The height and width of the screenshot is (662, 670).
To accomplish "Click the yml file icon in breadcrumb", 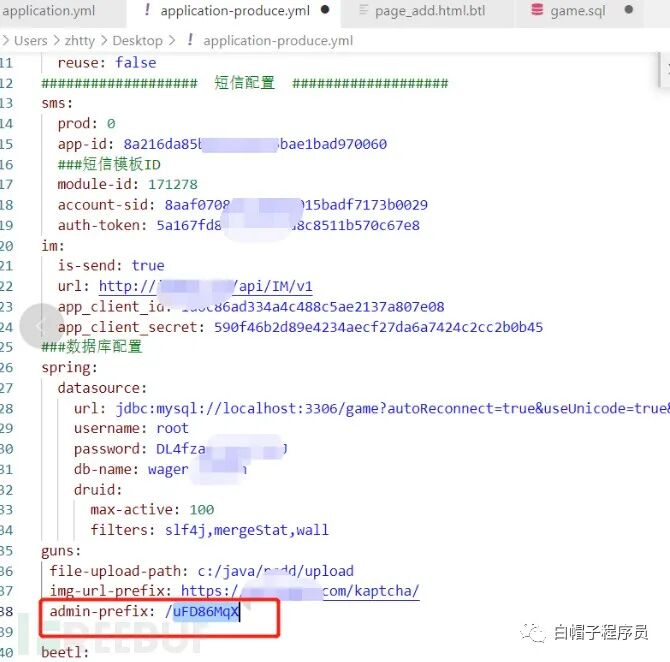I will coord(190,40).
